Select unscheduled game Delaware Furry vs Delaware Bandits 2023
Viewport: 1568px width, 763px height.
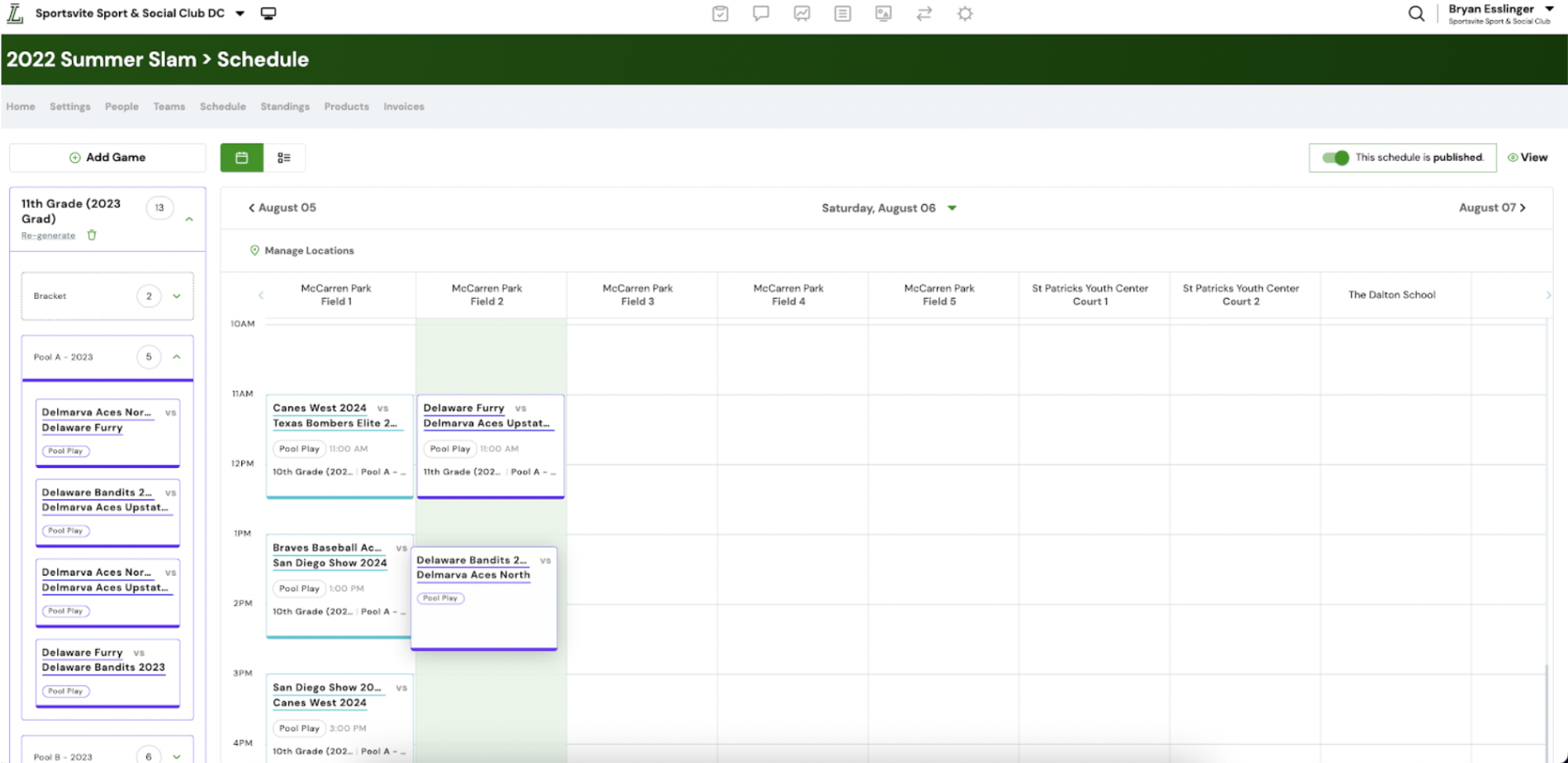(x=107, y=672)
